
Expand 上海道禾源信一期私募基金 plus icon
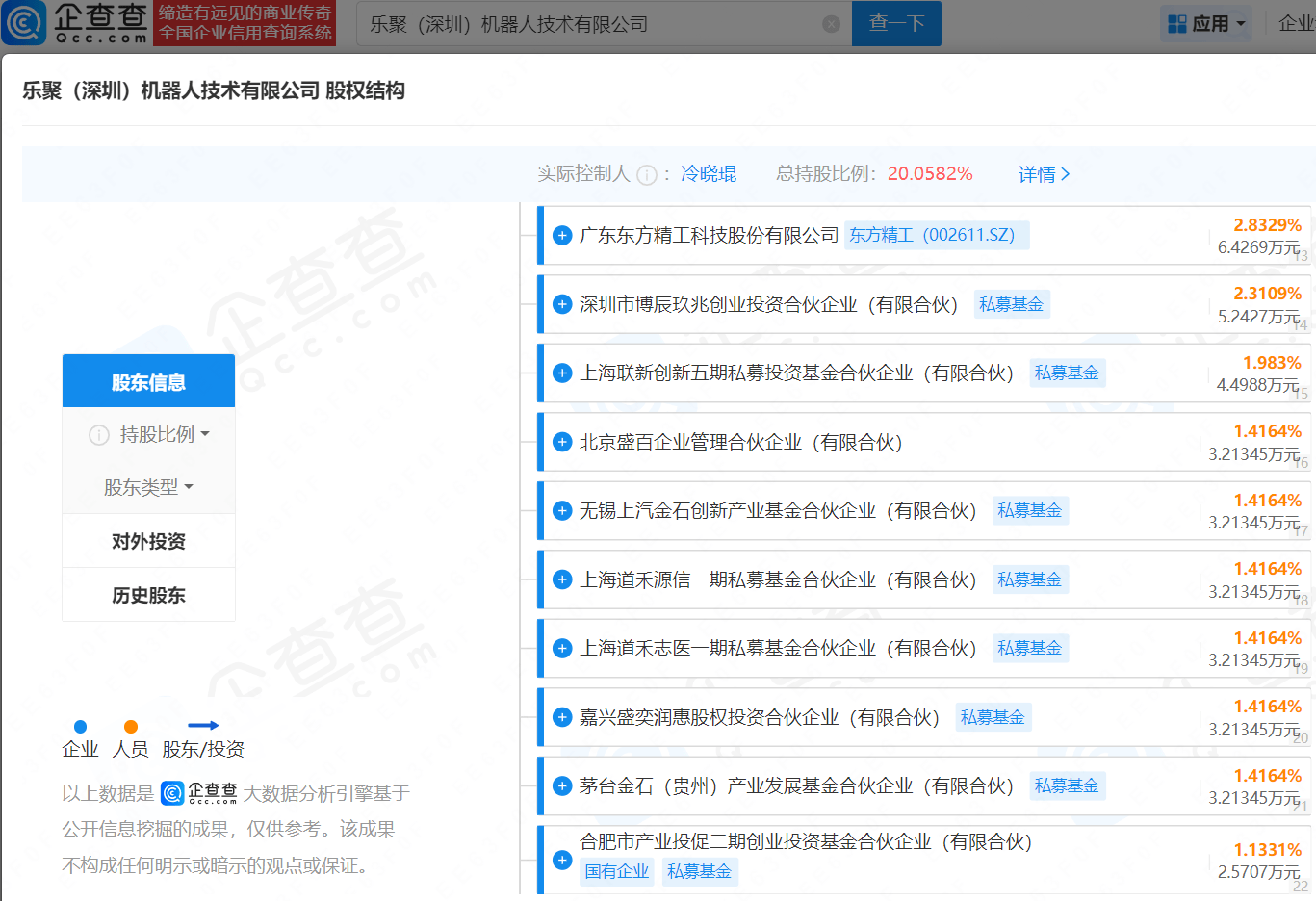click(x=563, y=579)
